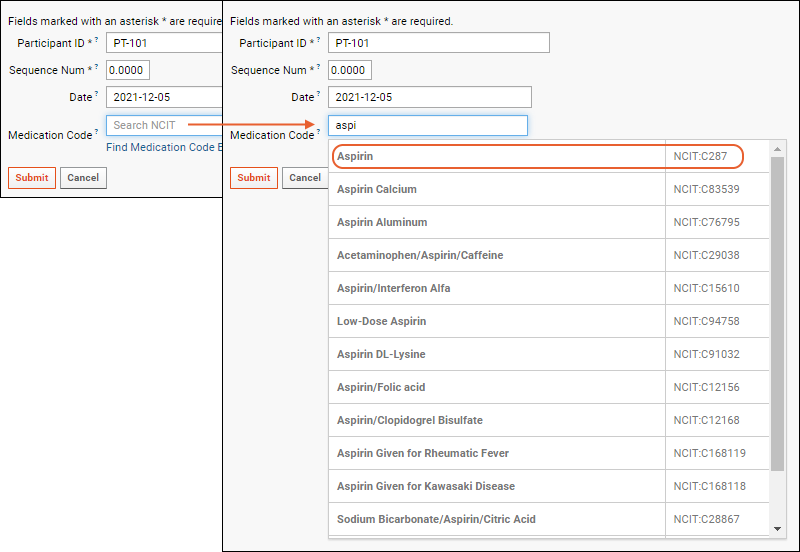Click Date field in right form

430,97
